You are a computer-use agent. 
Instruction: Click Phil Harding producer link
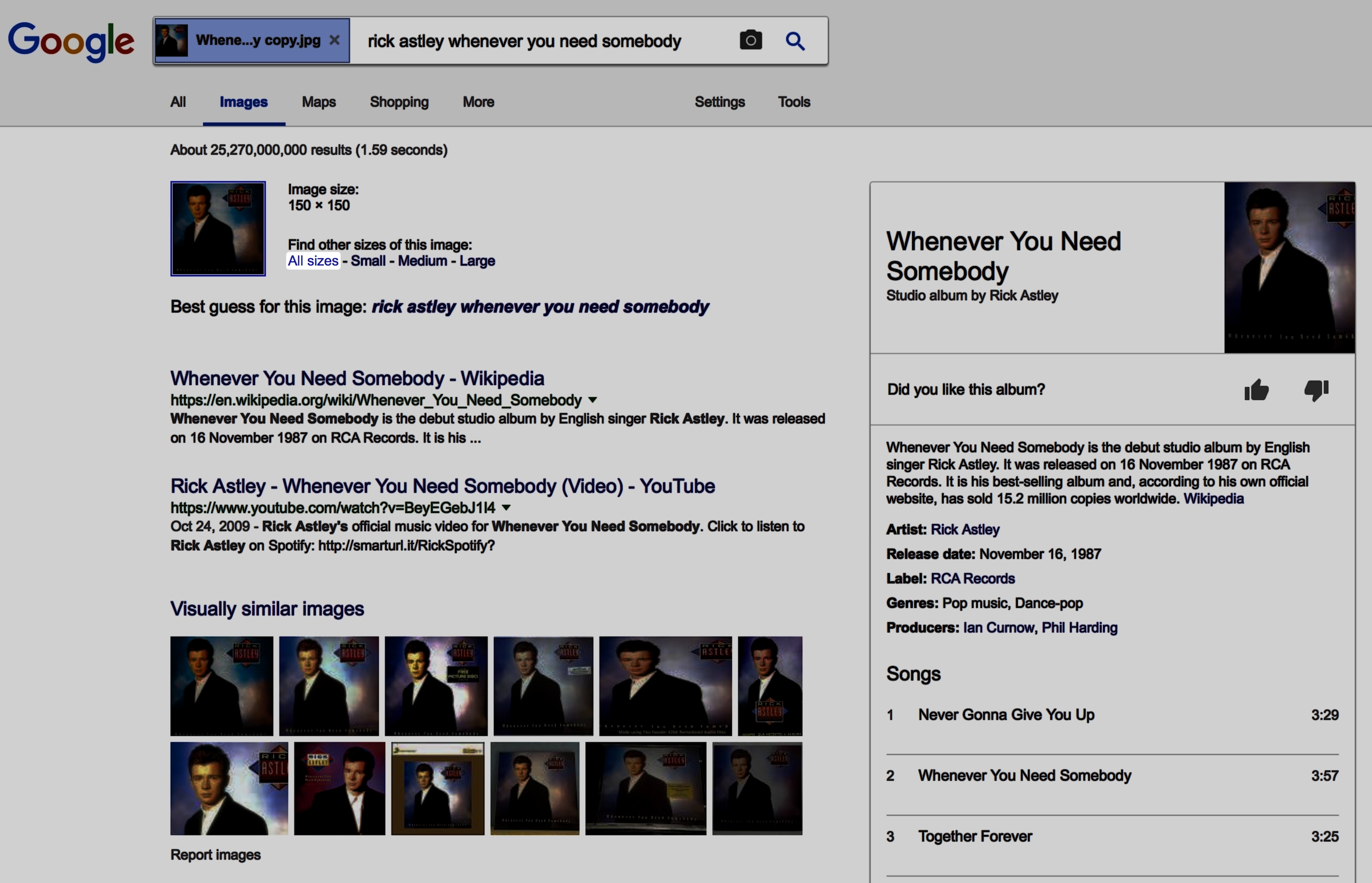pyautogui.click(x=1080, y=628)
